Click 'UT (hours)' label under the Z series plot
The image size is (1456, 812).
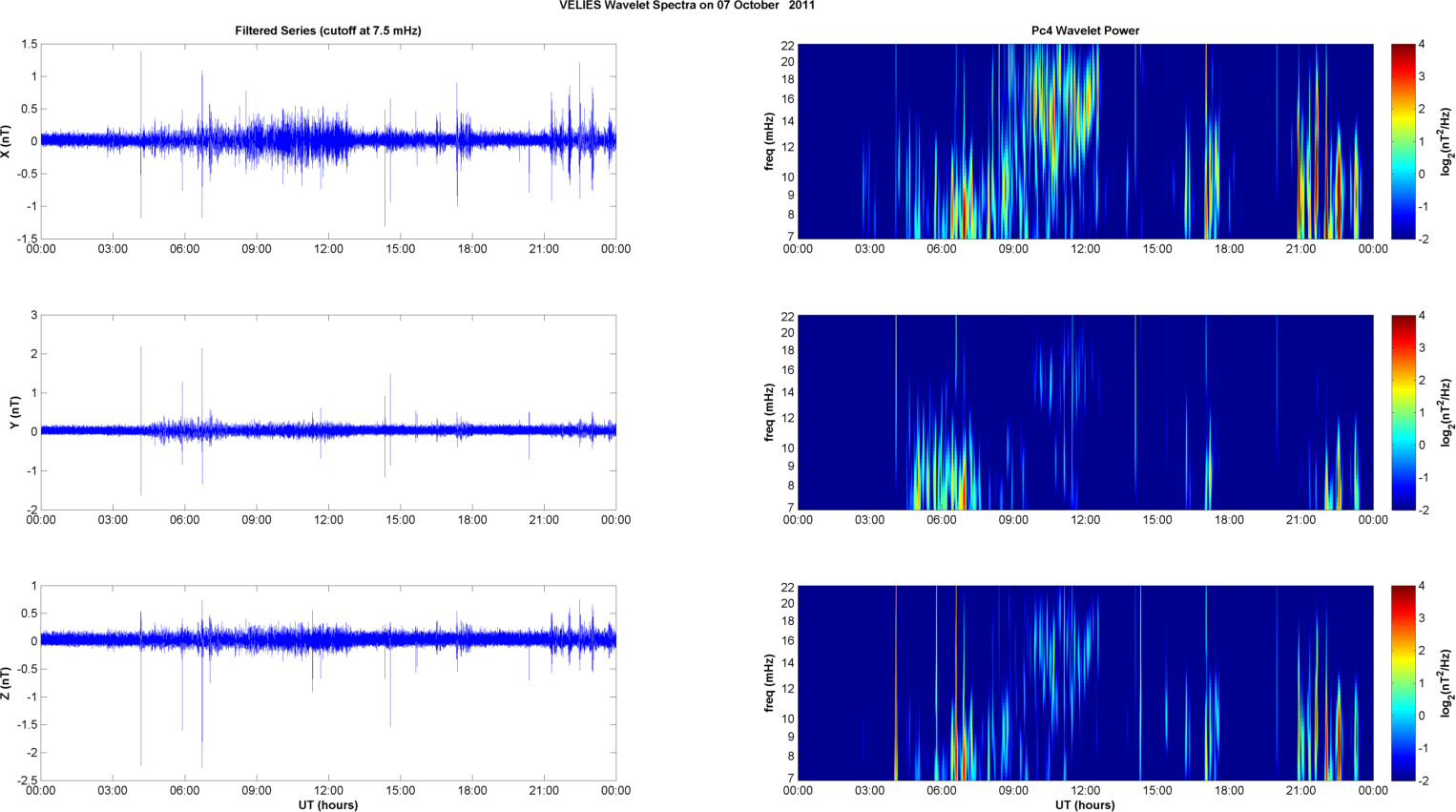pos(328,804)
